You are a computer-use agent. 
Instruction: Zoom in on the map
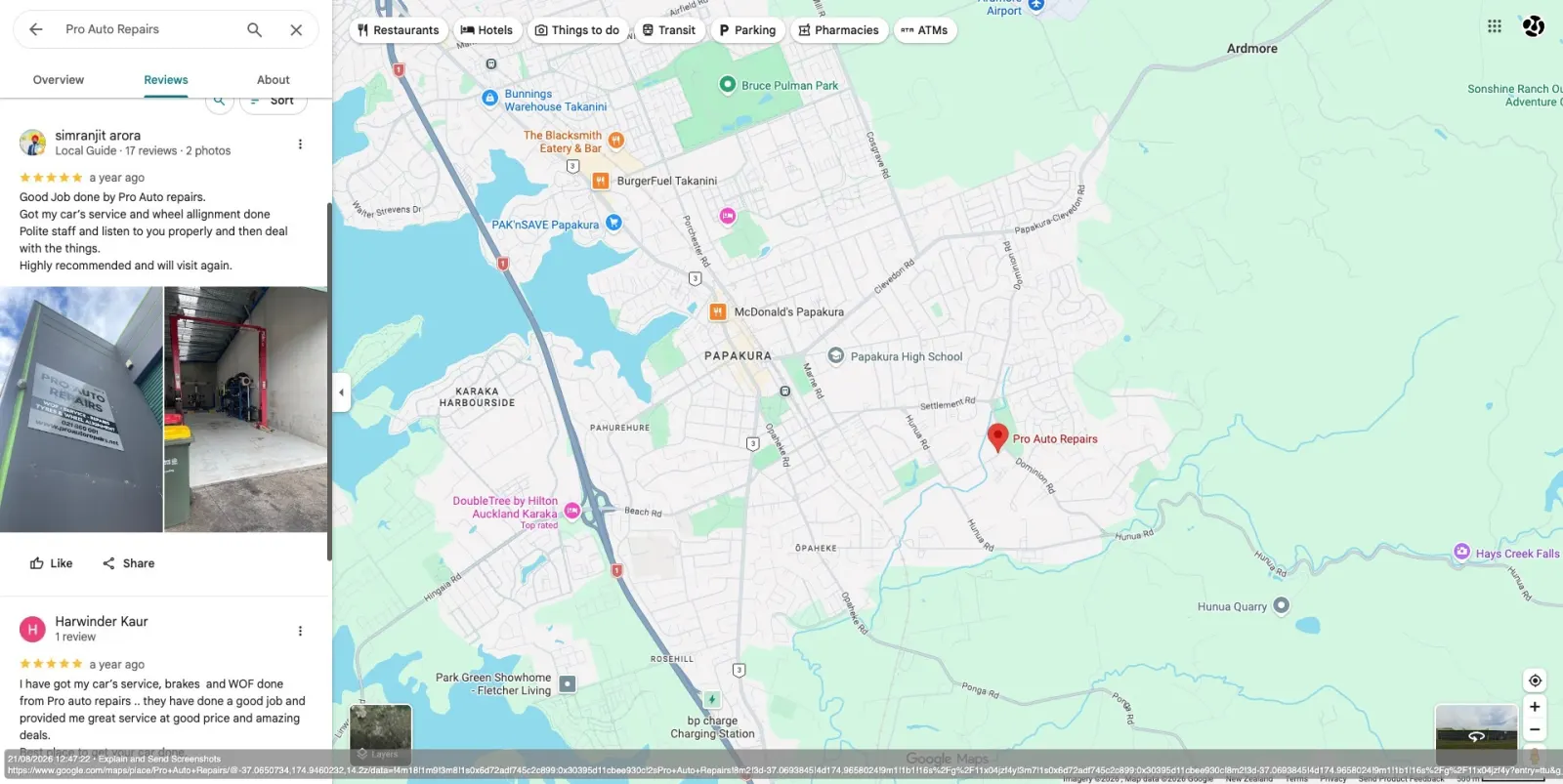pos(1535,707)
